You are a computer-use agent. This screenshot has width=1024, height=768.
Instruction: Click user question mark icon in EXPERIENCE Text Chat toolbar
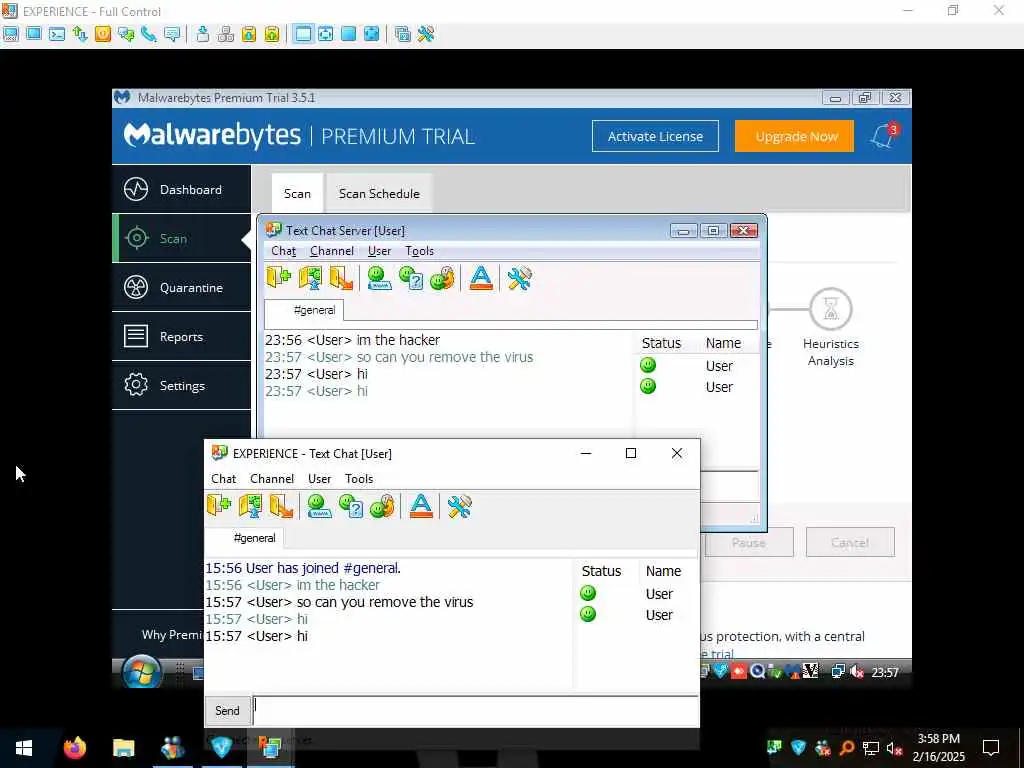point(351,506)
